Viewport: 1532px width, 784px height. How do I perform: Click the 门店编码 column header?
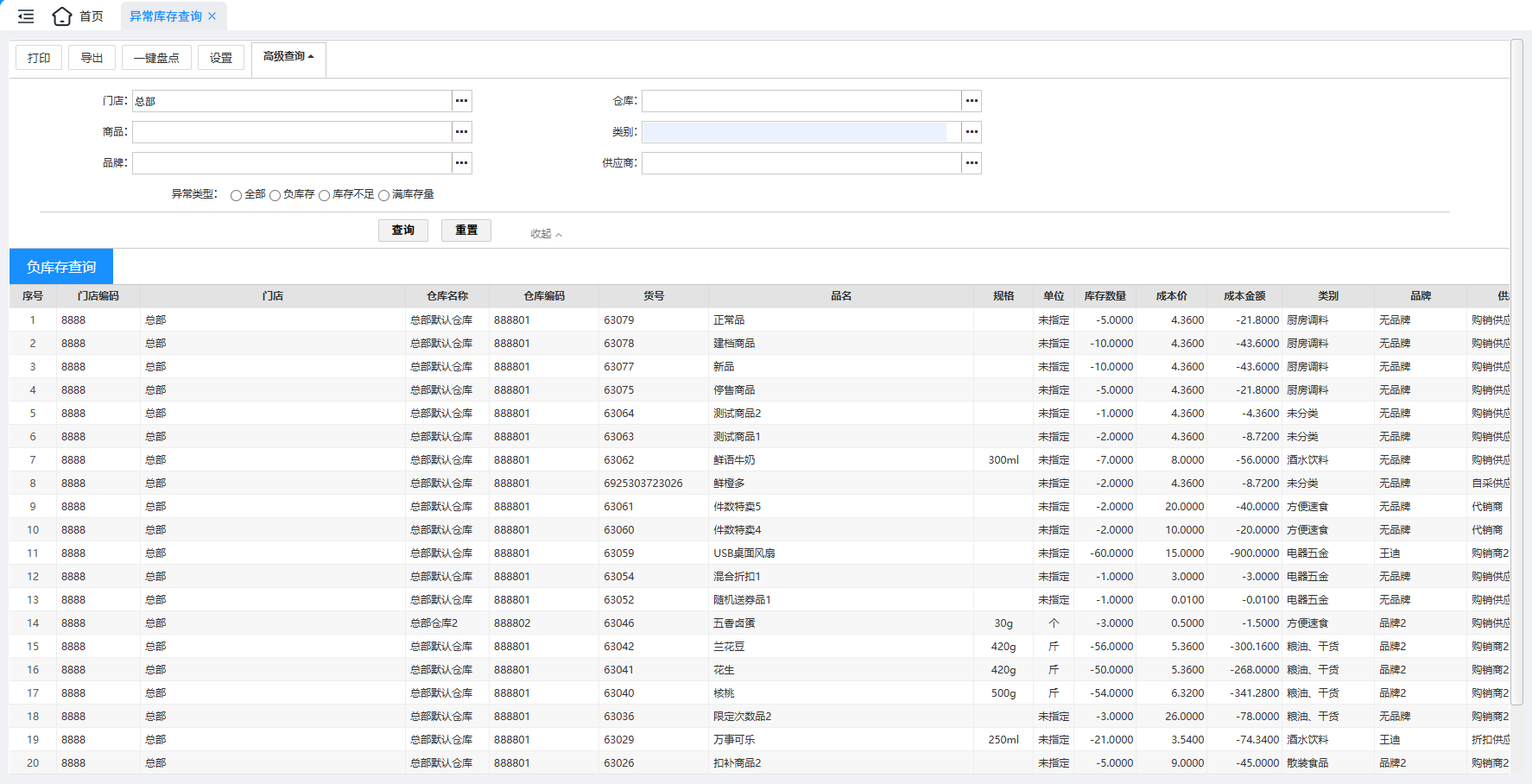98,296
